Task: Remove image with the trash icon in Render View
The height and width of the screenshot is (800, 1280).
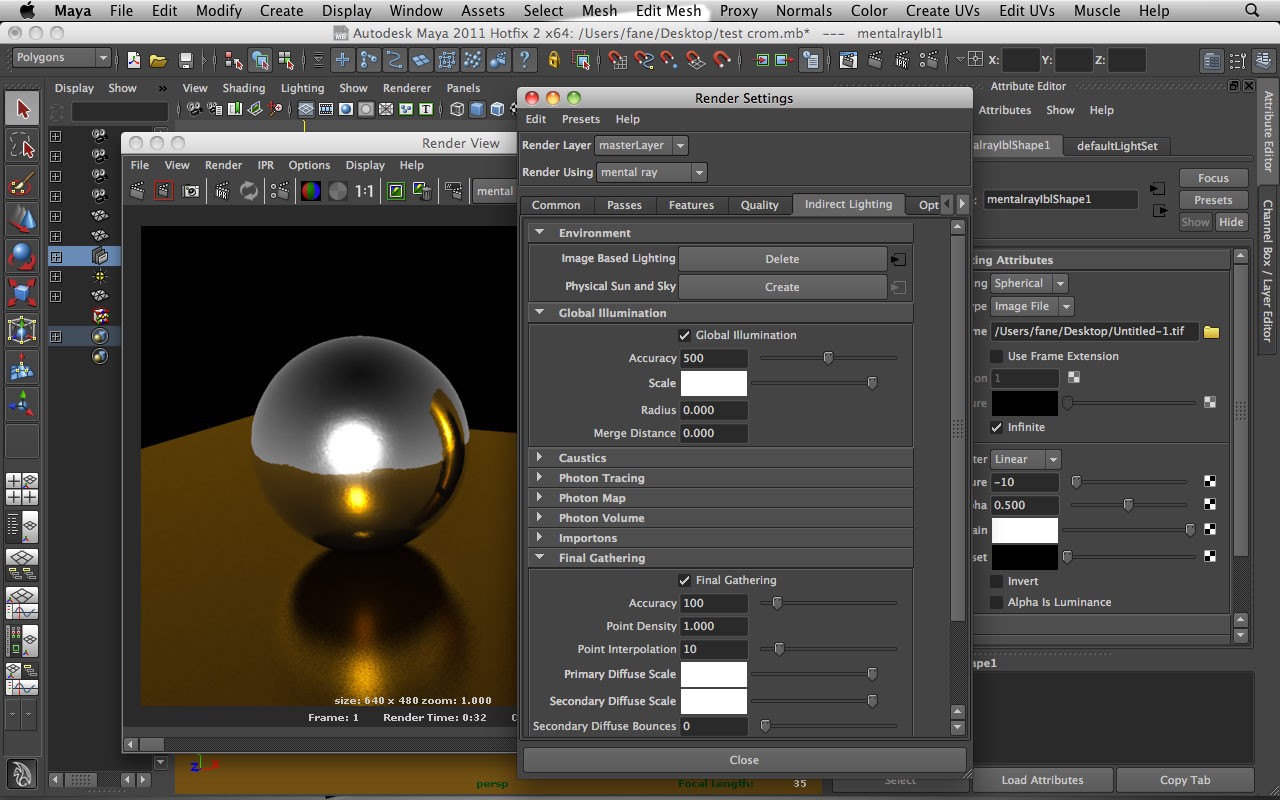Action: coord(422,191)
